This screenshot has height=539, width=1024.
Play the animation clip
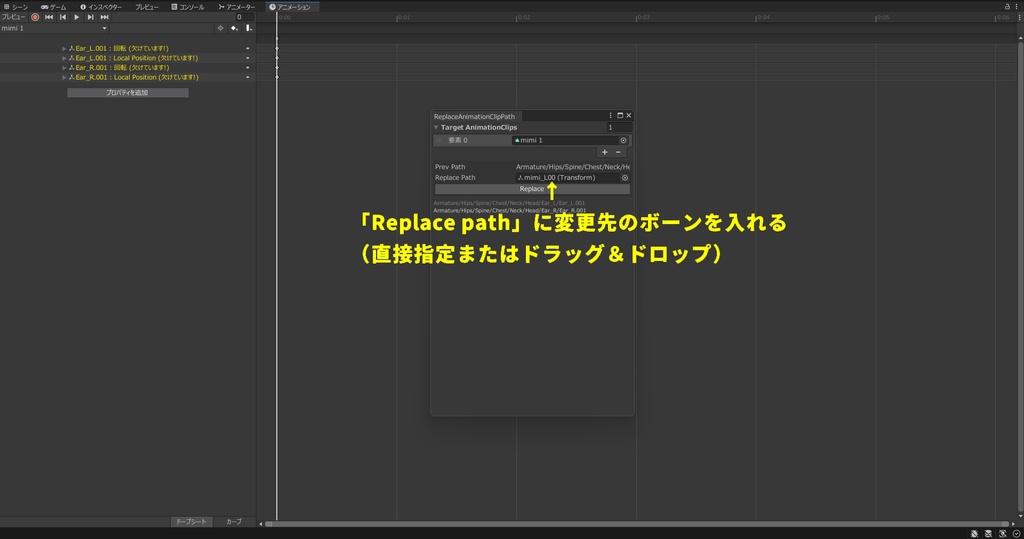pyautogui.click(x=76, y=17)
